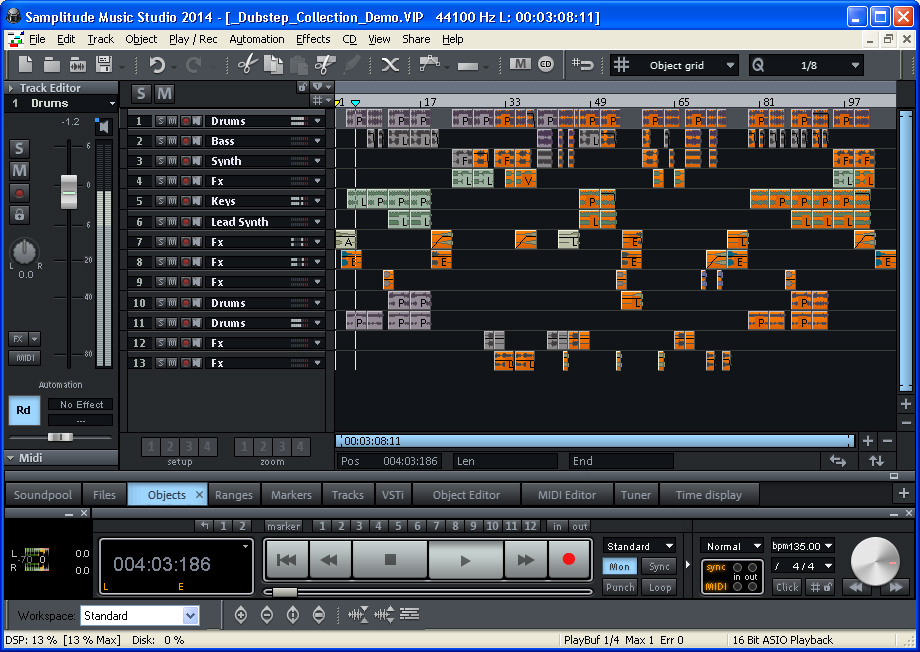Image resolution: width=920 pixels, height=652 pixels.
Task: Click the vertical up-down arrows icon
Action: [877, 461]
